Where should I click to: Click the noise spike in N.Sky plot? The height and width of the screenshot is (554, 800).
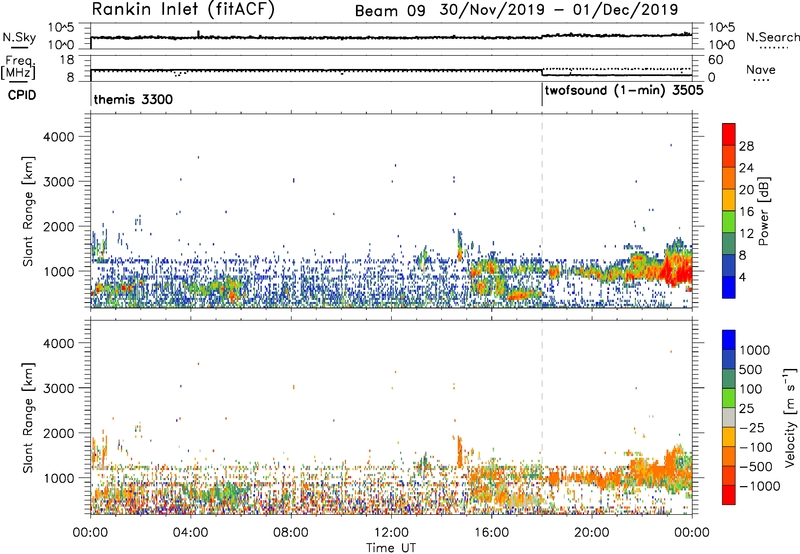pos(198,34)
